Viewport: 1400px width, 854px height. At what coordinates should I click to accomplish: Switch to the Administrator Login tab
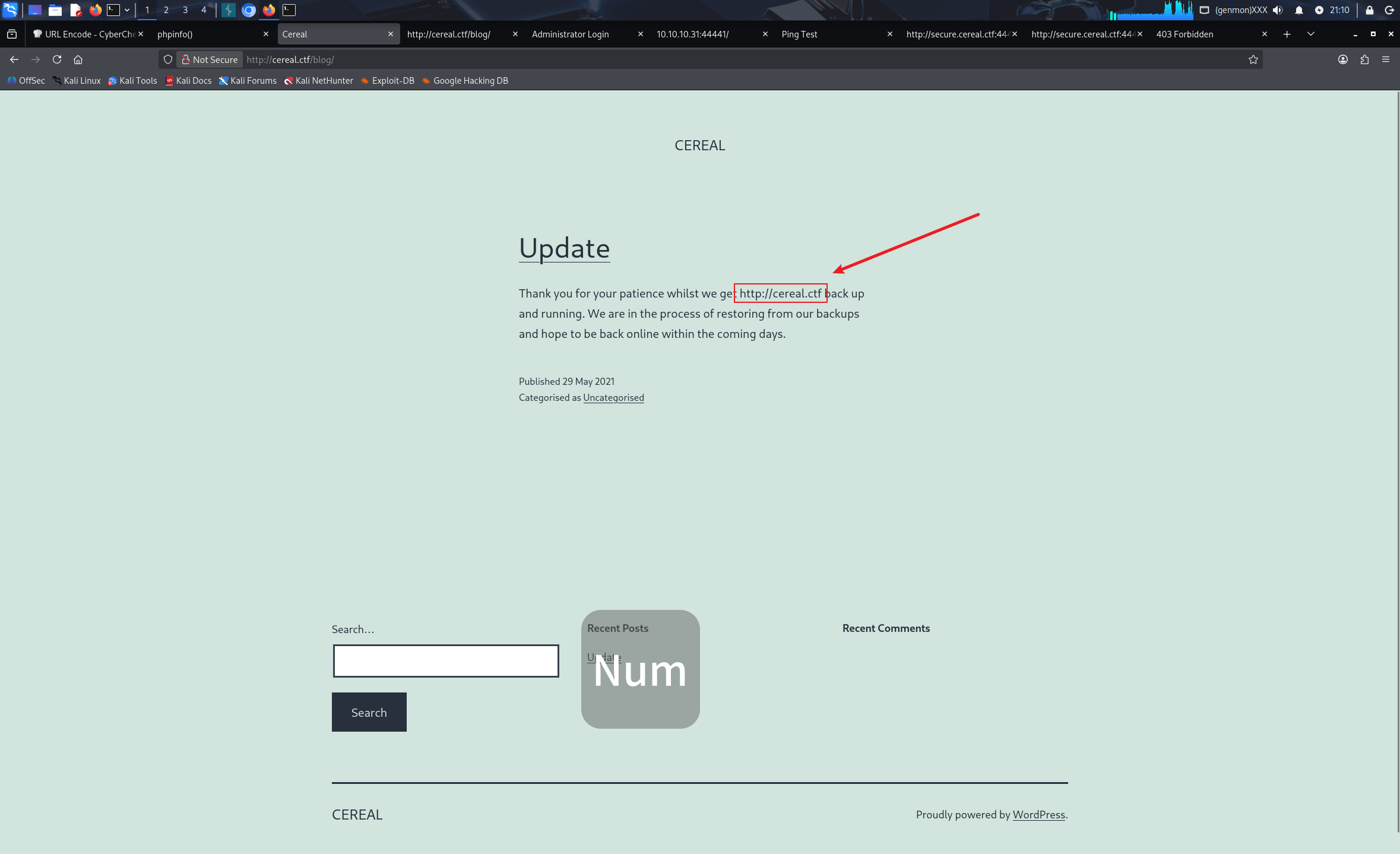point(570,34)
